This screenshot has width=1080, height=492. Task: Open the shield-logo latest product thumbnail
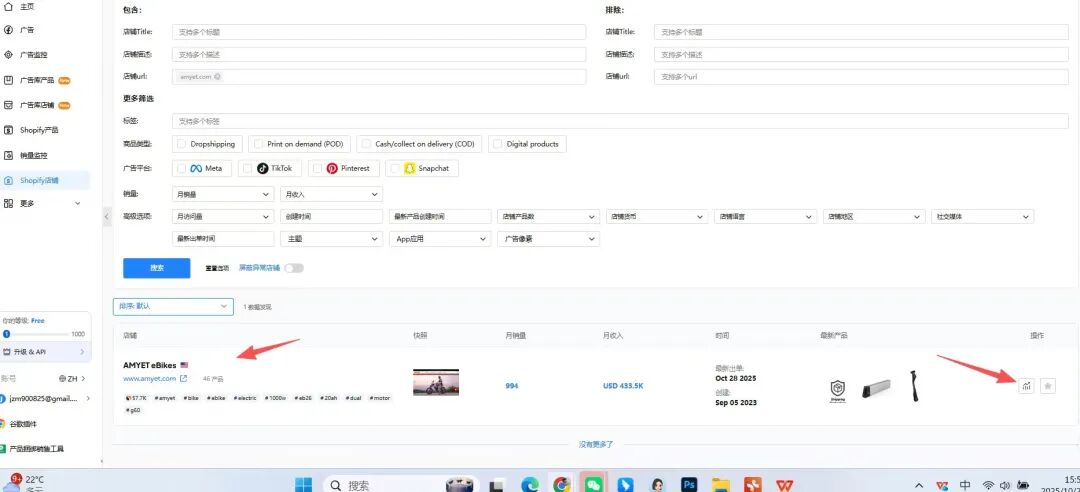(838, 390)
